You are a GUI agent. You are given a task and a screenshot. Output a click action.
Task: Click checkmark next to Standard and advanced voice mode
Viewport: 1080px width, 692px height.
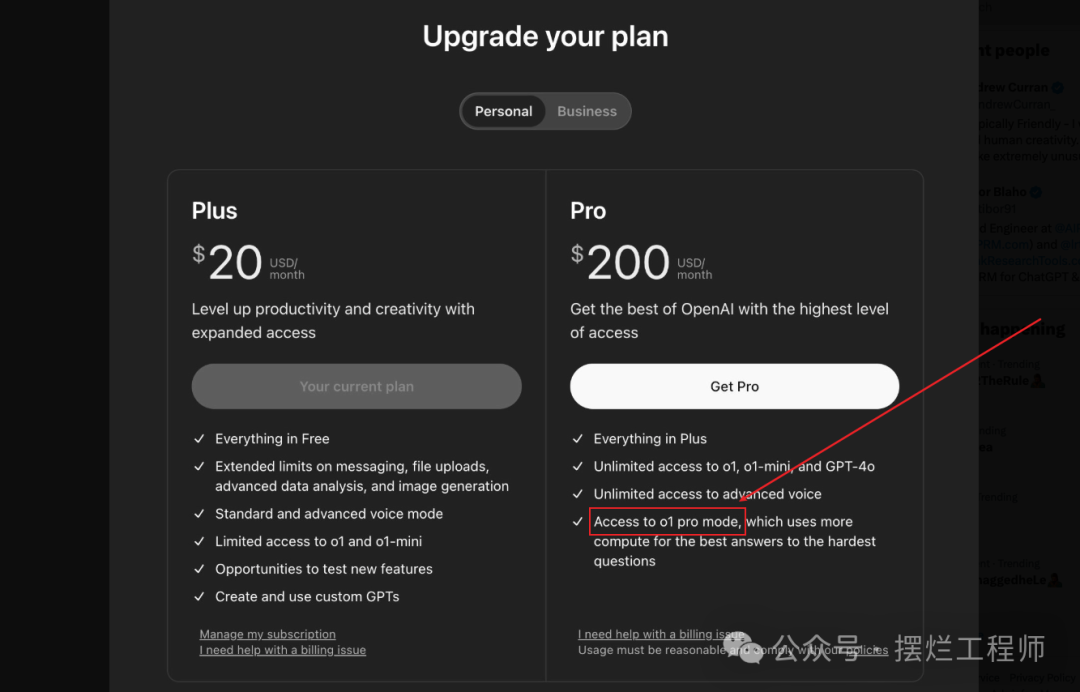(200, 514)
